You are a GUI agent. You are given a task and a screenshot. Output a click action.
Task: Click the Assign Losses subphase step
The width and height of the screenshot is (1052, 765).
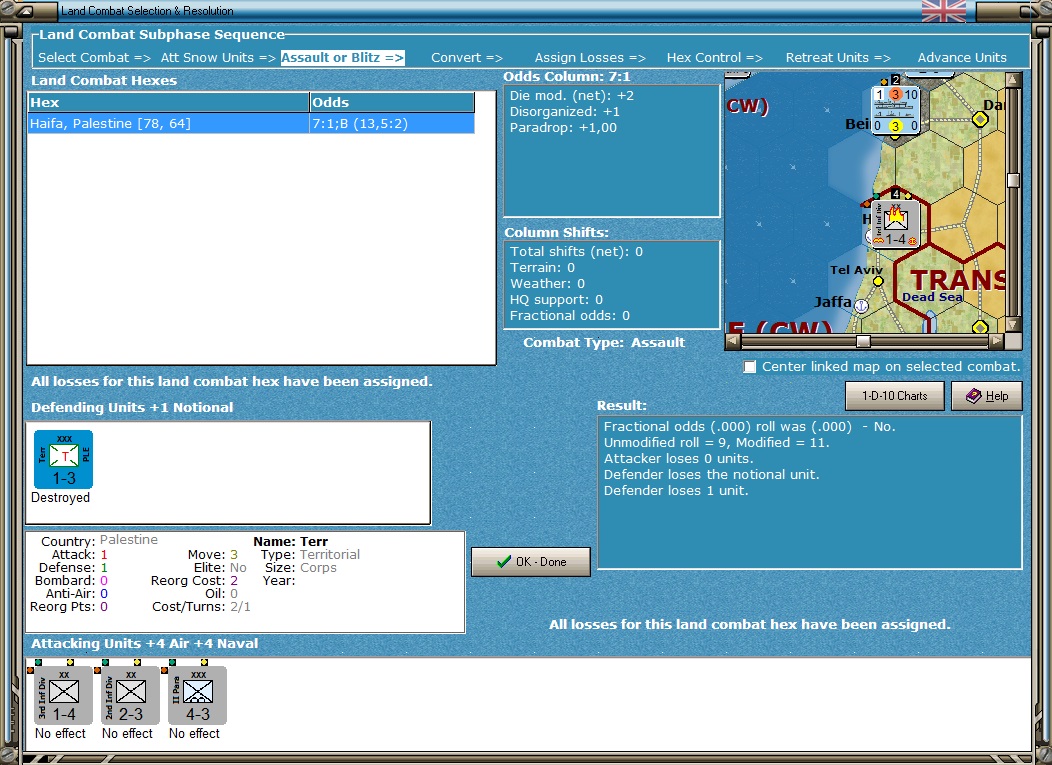(590, 58)
